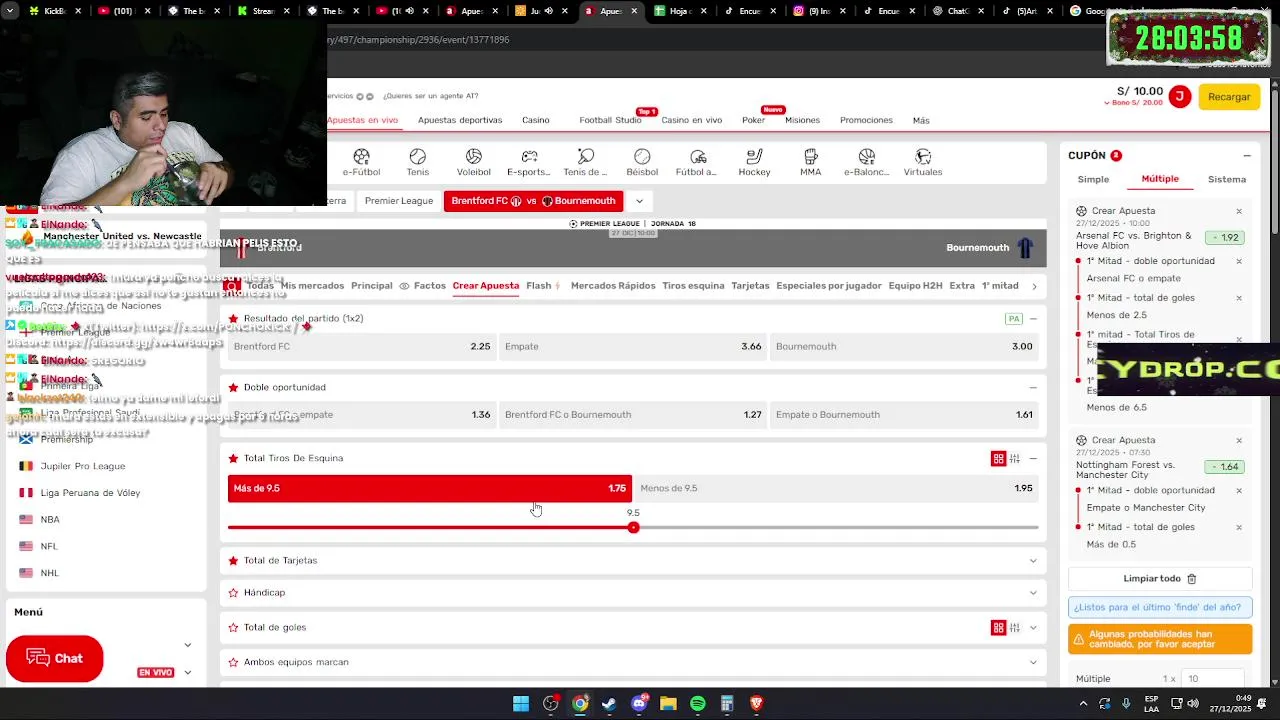This screenshot has width=1280, height=720.
Task: Open the e-Baloncesto sport icon
Action: point(867,157)
